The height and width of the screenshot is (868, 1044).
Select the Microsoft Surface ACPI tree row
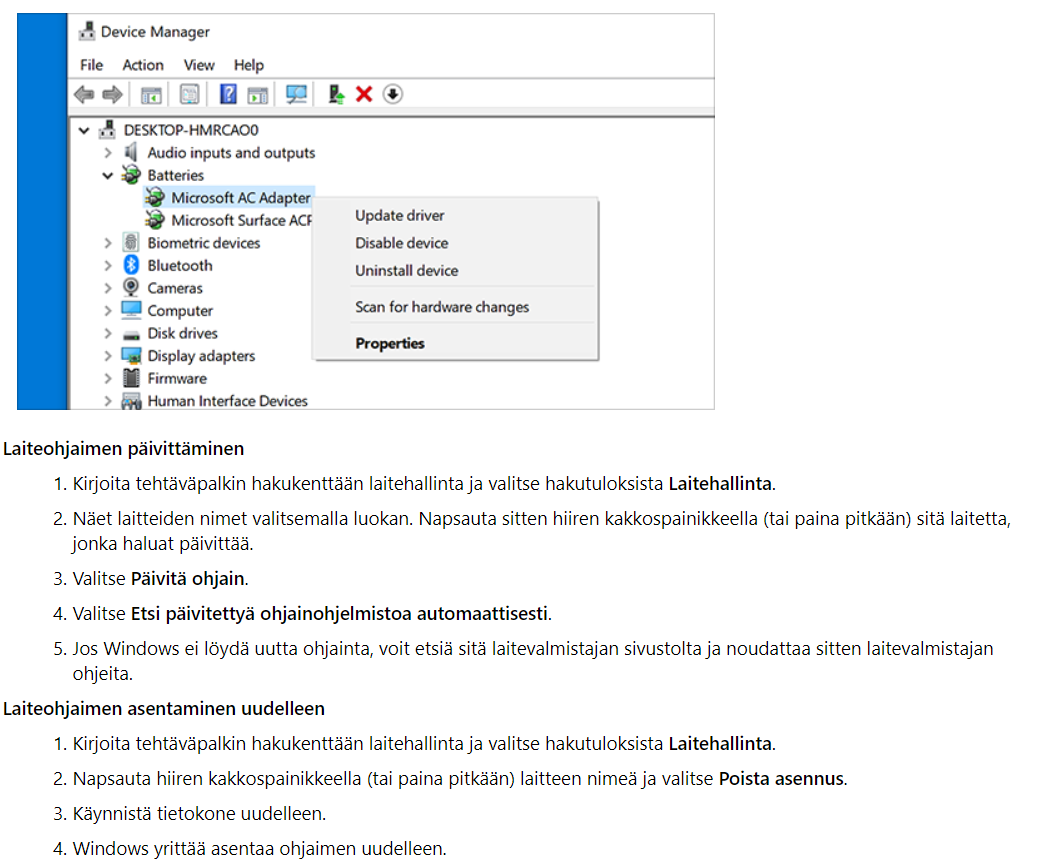click(x=228, y=220)
